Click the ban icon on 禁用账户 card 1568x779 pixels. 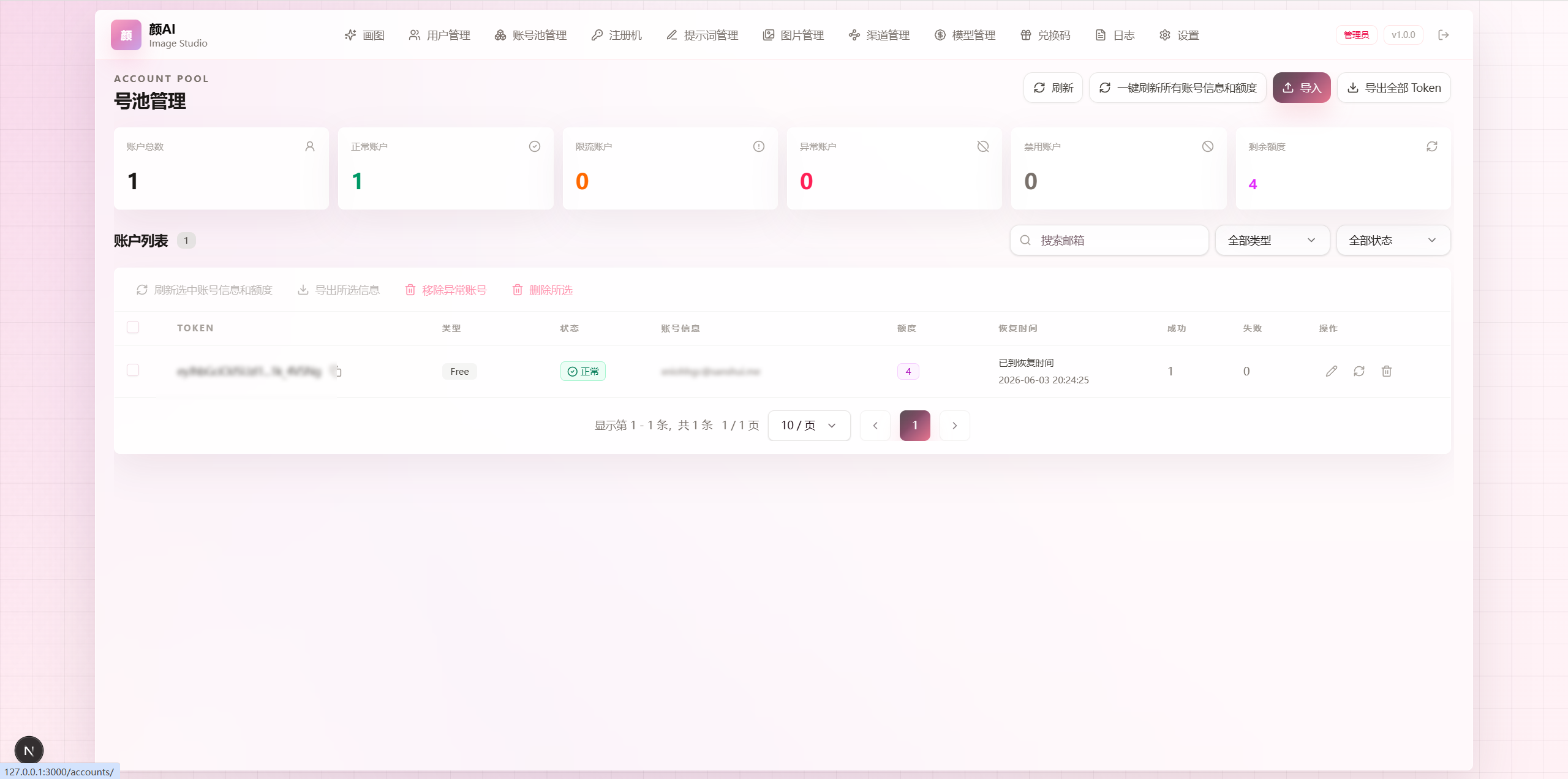point(1208,146)
